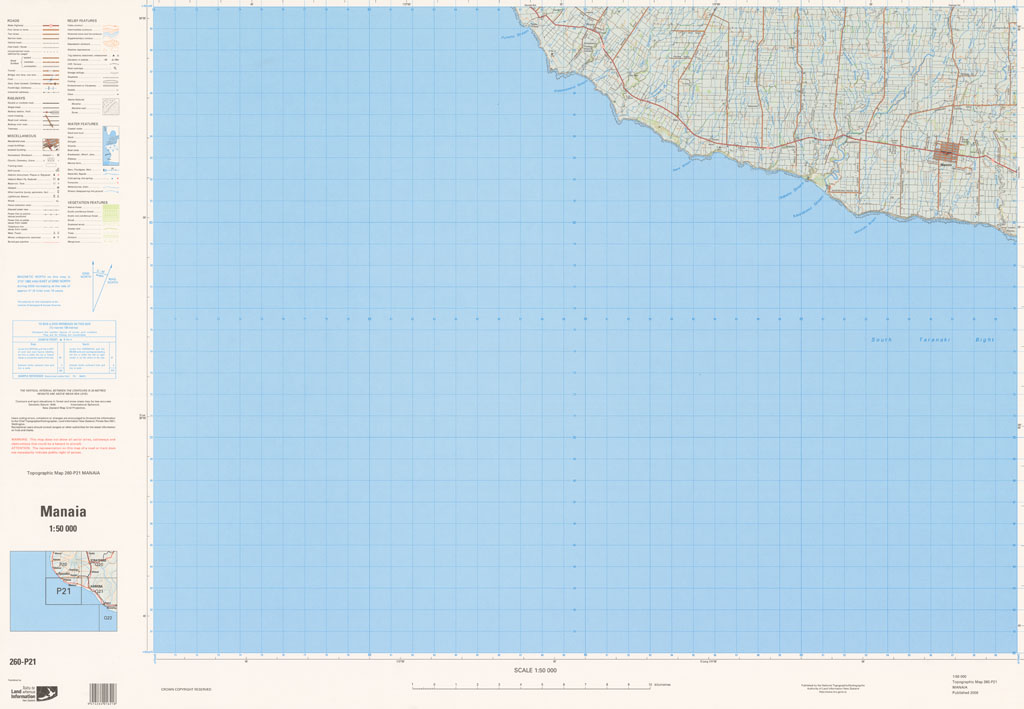Click the kilometre scale bar below the map
This screenshot has height=709, width=1024.
530,686
